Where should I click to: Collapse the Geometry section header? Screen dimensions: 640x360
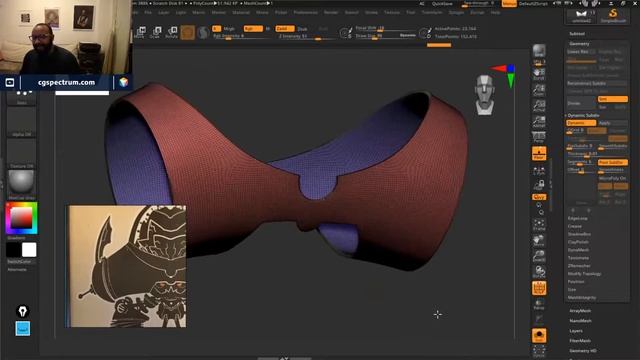[x=579, y=44]
